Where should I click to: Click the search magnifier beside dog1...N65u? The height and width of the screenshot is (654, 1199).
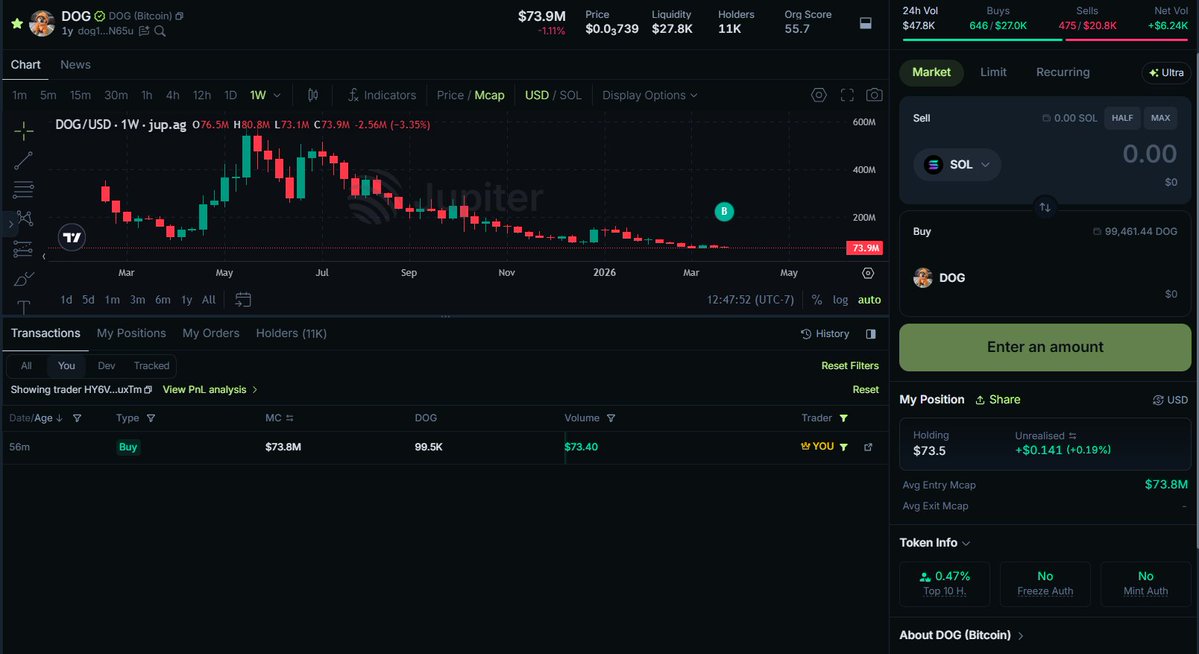click(160, 31)
